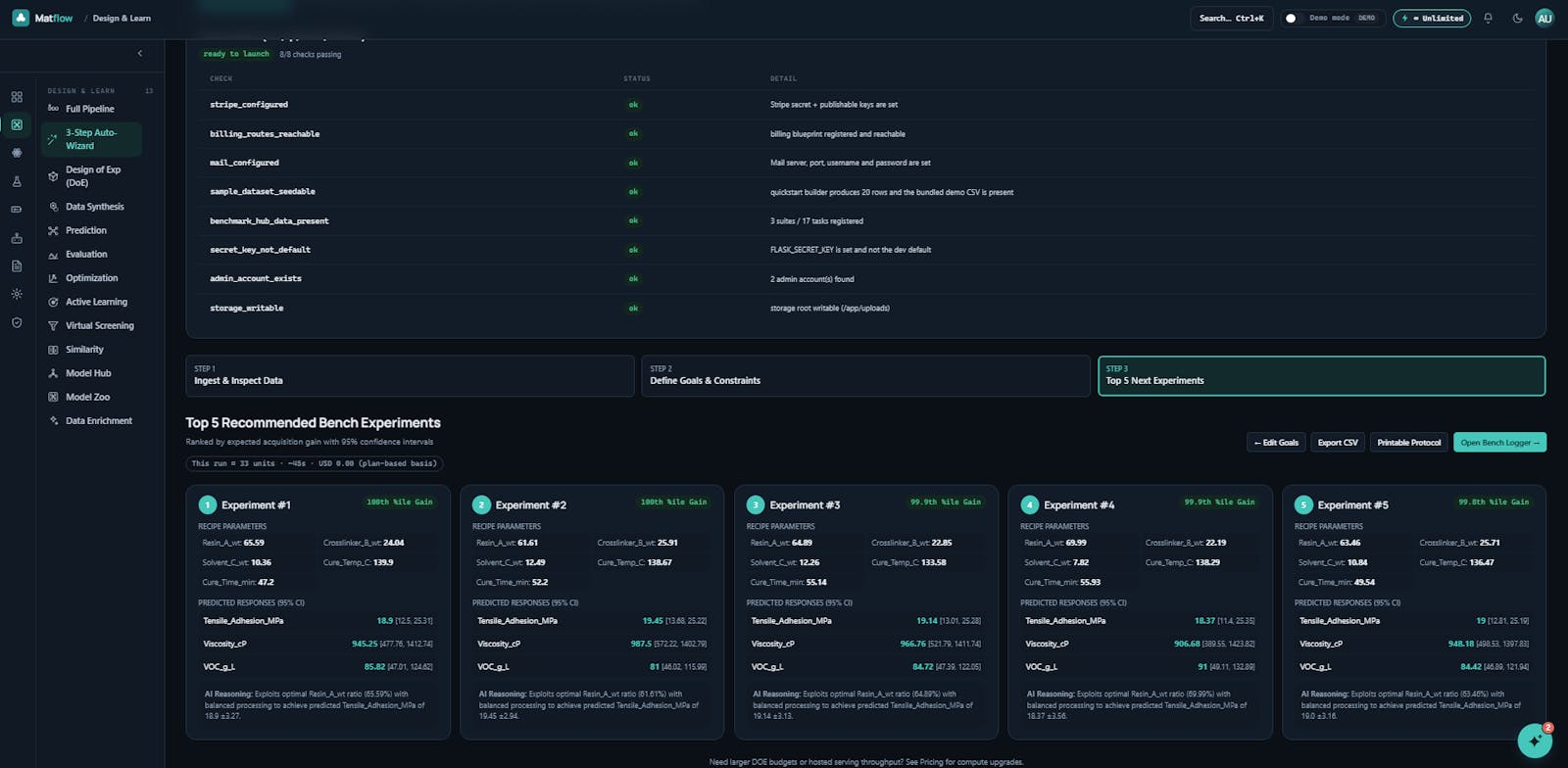Select Step 3 Top 5 Next Experiments
This screenshot has height=768, width=1568.
pos(1321,375)
